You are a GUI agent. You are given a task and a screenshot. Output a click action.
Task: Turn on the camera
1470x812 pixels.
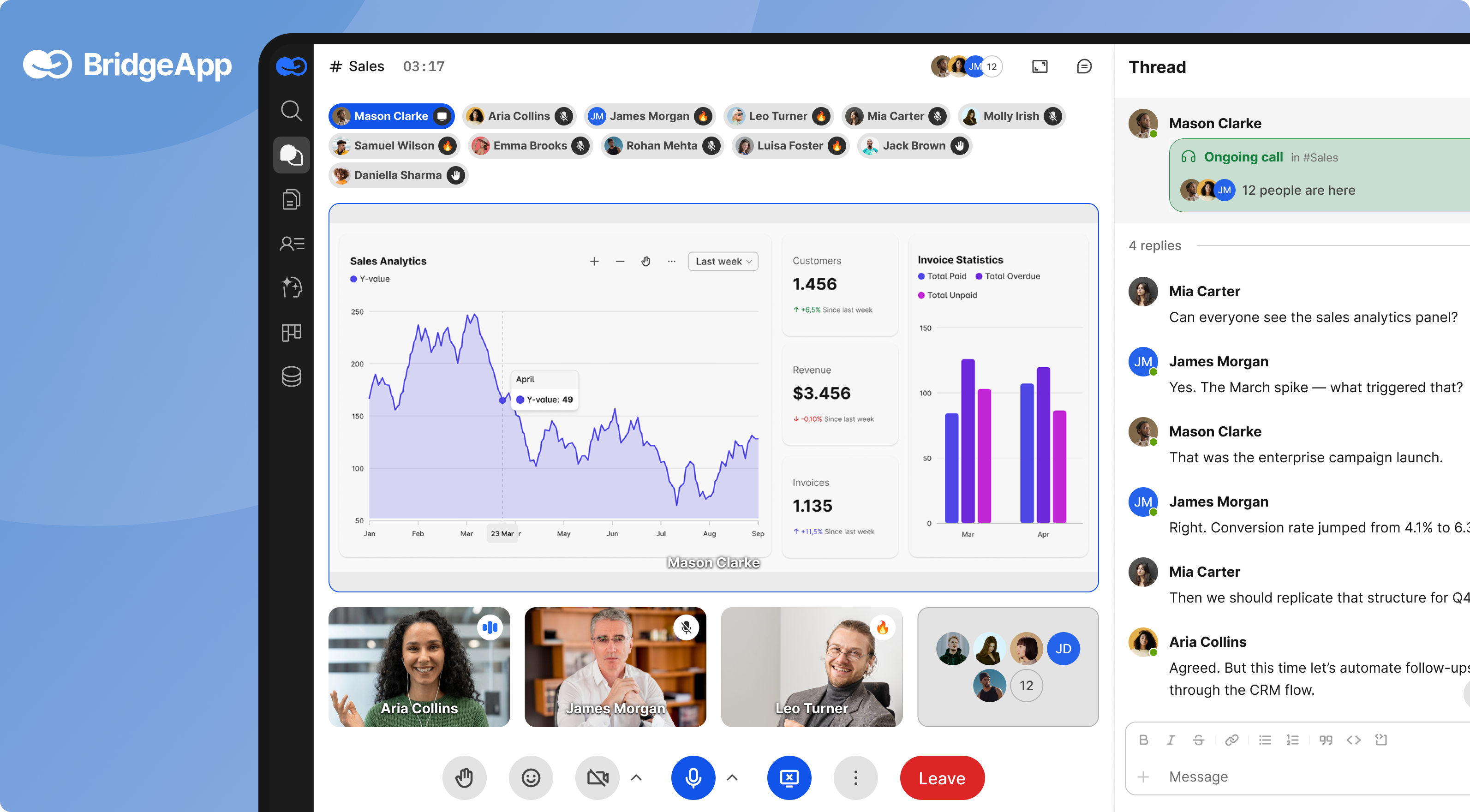[597, 777]
